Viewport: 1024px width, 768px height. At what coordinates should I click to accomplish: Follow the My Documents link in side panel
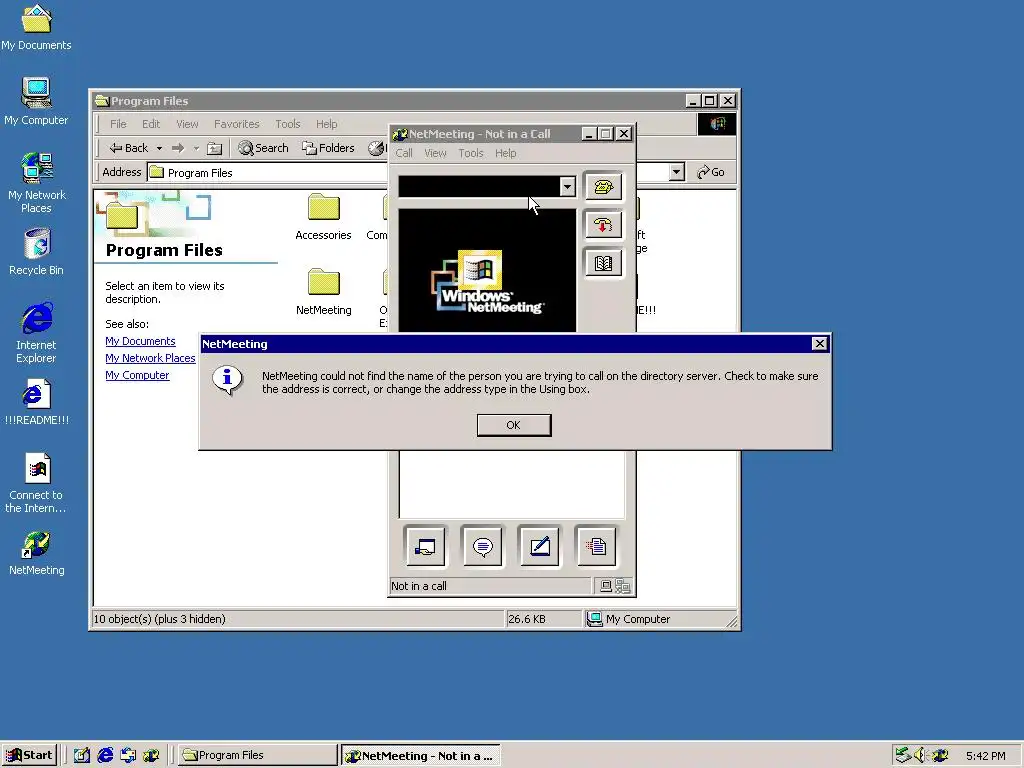tap(140, 341)
